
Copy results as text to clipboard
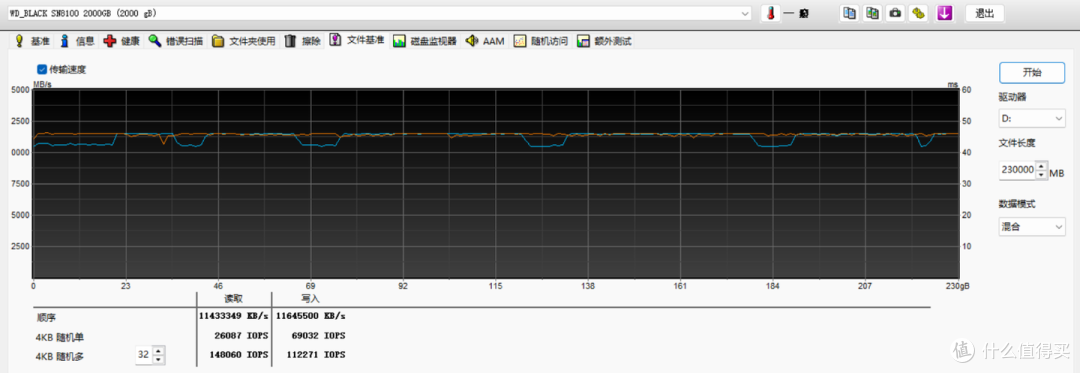(x=849, y=13)
